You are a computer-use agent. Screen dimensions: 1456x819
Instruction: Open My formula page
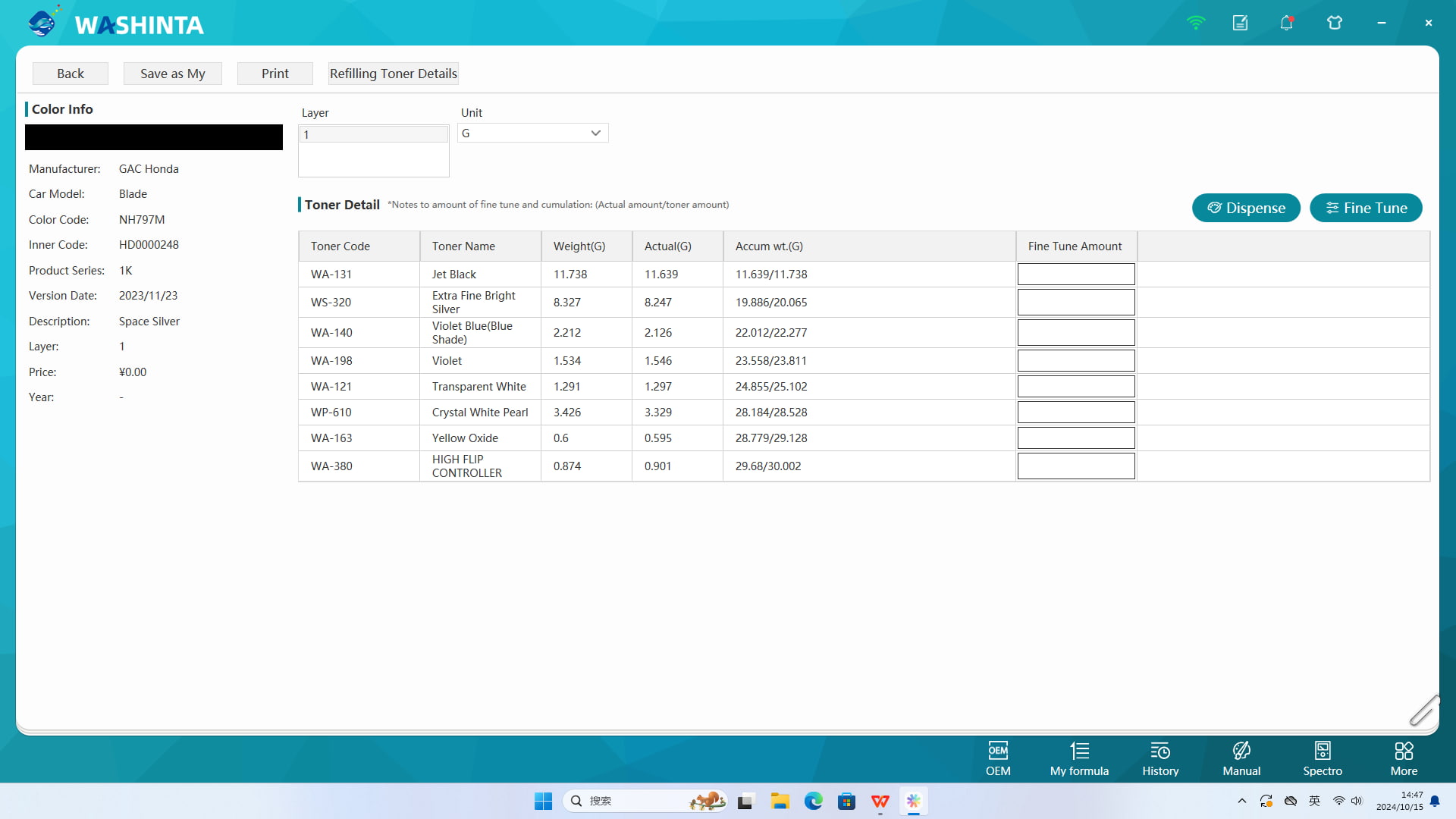[x=1079, y=758]
